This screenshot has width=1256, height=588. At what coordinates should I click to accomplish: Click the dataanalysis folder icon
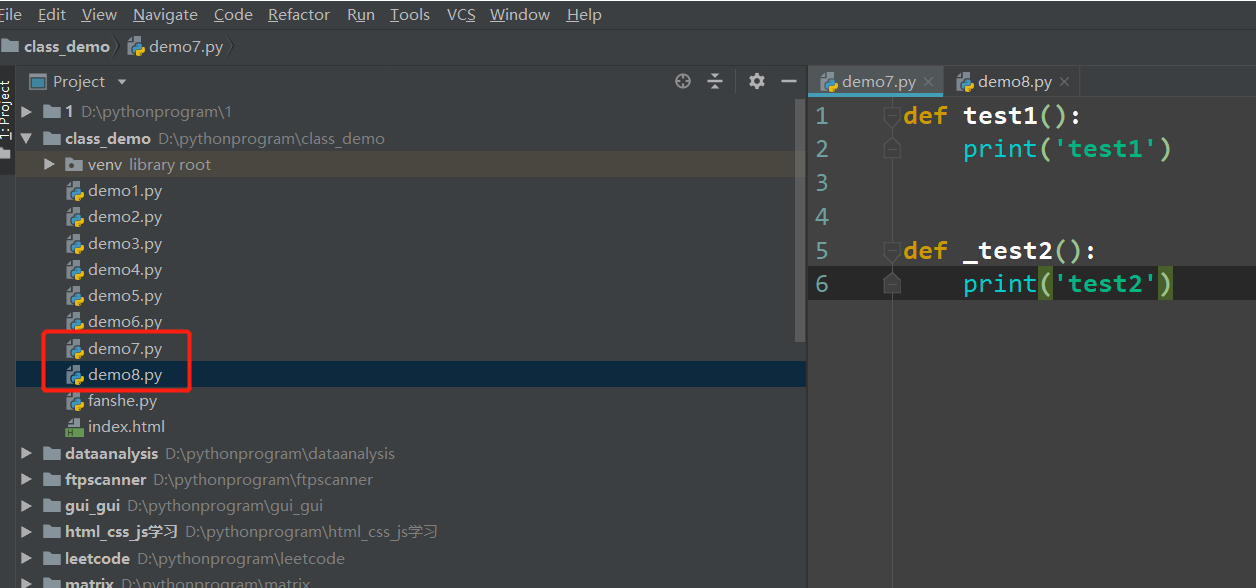(x=51, y=453)
